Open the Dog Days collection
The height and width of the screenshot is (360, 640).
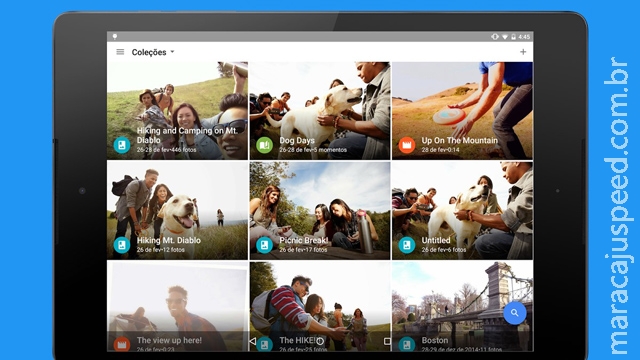pos(320,111)
